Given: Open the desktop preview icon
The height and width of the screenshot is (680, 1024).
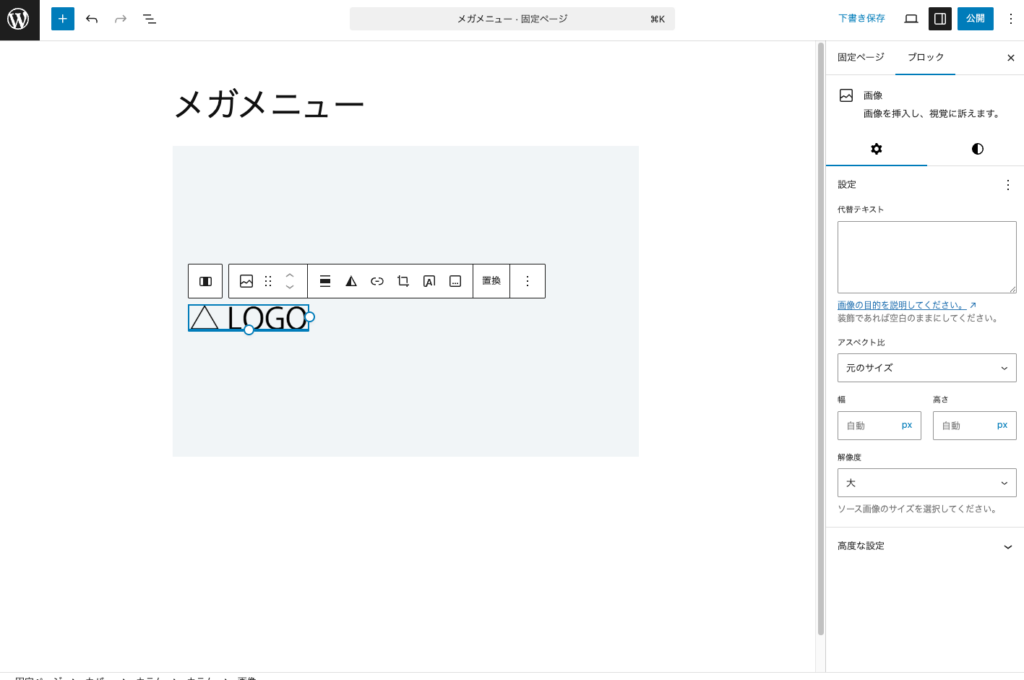Looking at the screenshot, I should [x=911, y=18].
